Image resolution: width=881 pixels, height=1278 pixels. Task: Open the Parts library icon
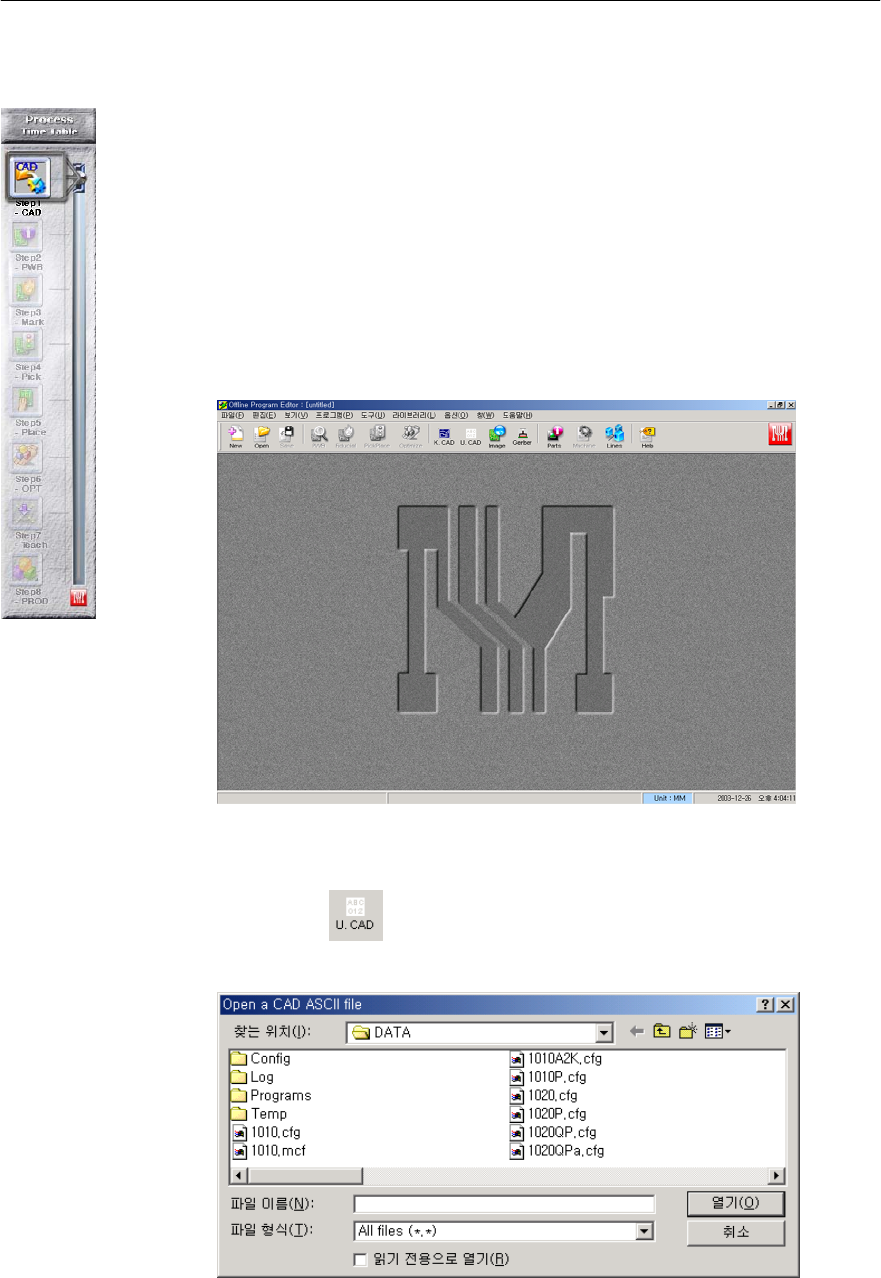[x=554, y=437]
